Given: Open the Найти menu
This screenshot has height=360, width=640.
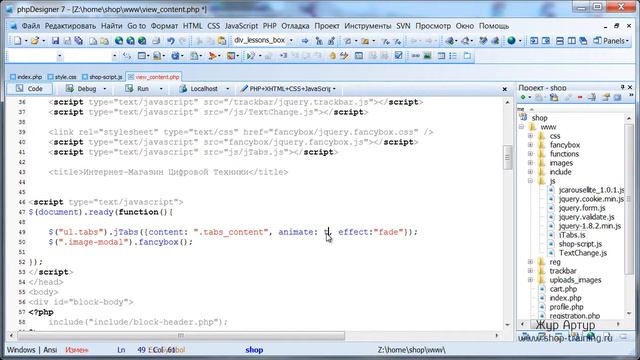Looking at the screenshot, I should click(x=111, y=26).
